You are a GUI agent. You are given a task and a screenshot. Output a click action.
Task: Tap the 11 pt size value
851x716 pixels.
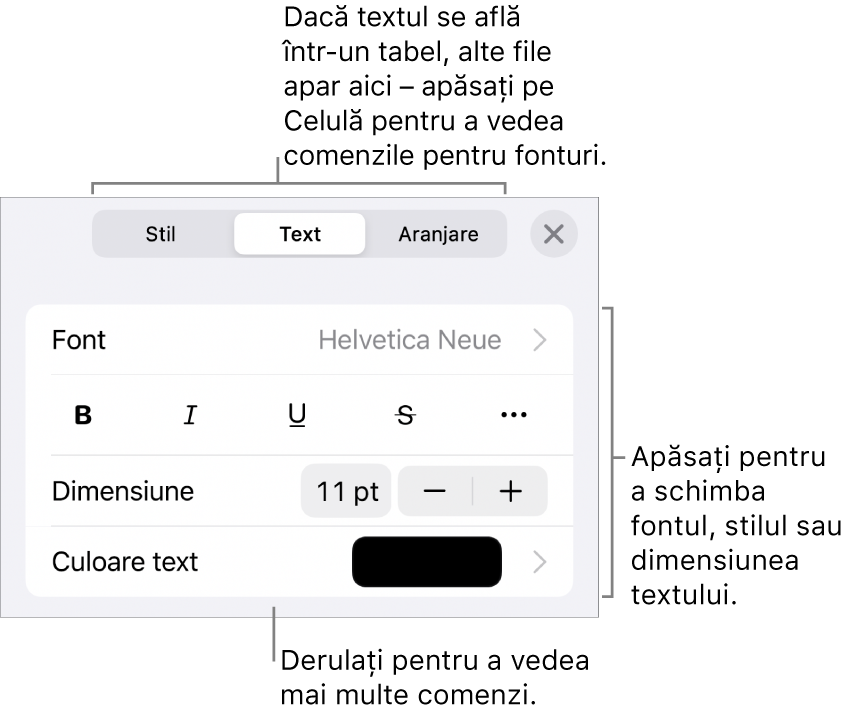346,491
